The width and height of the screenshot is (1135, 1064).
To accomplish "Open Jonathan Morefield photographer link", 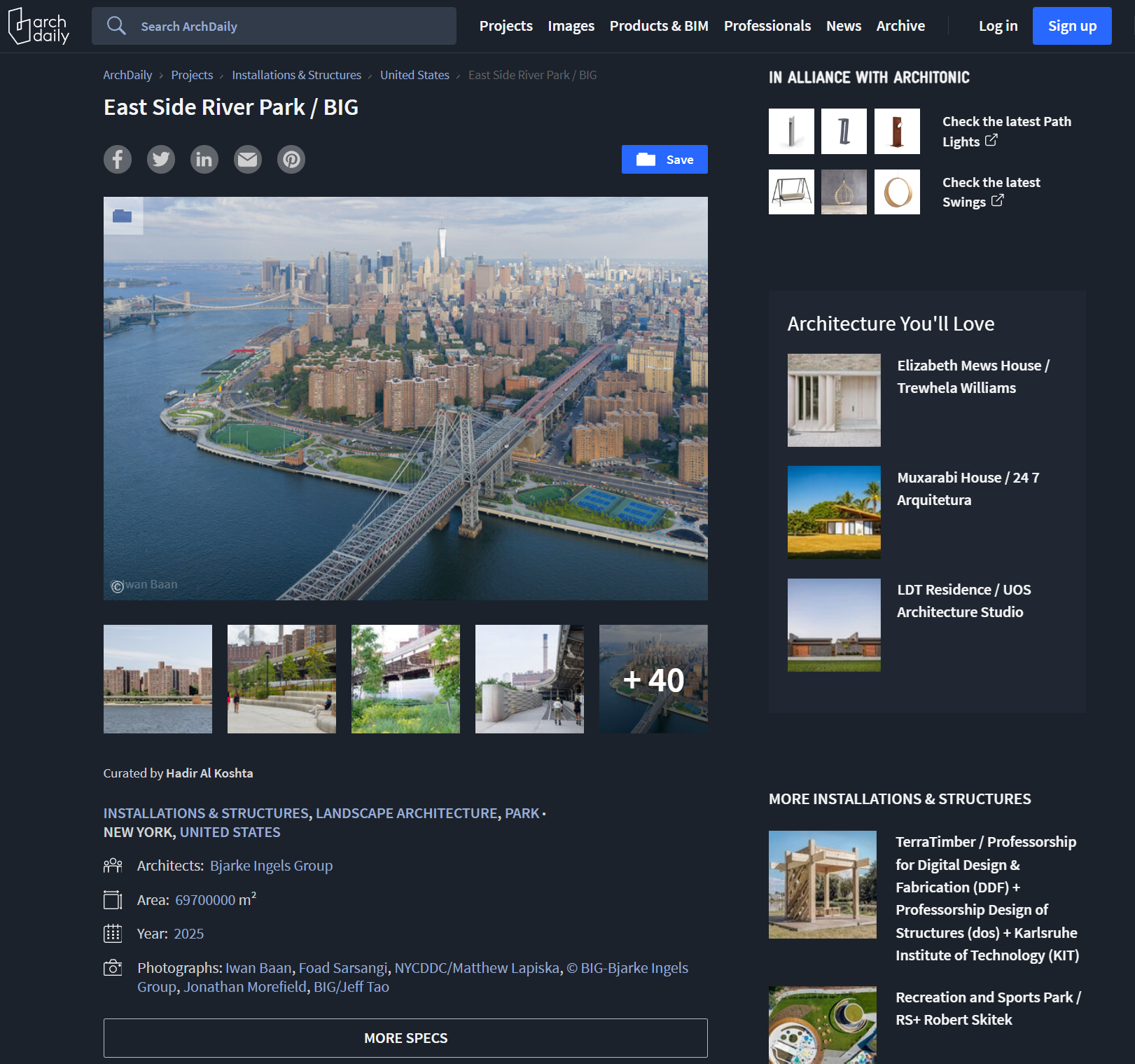I will pos(245,987).
